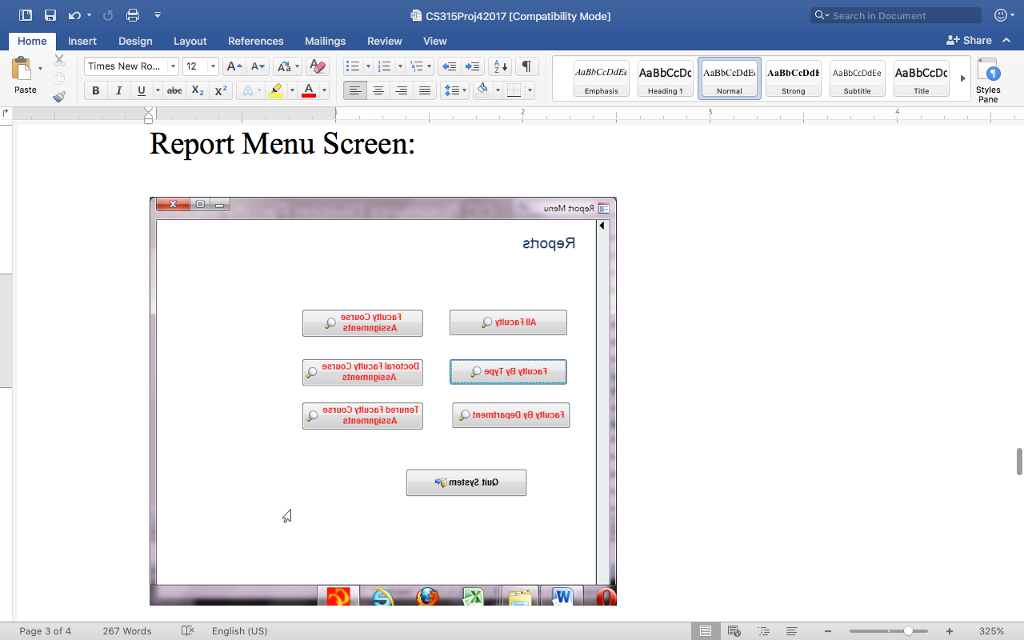Click the sidebar toggle icon in title bar

coord(25,15)
